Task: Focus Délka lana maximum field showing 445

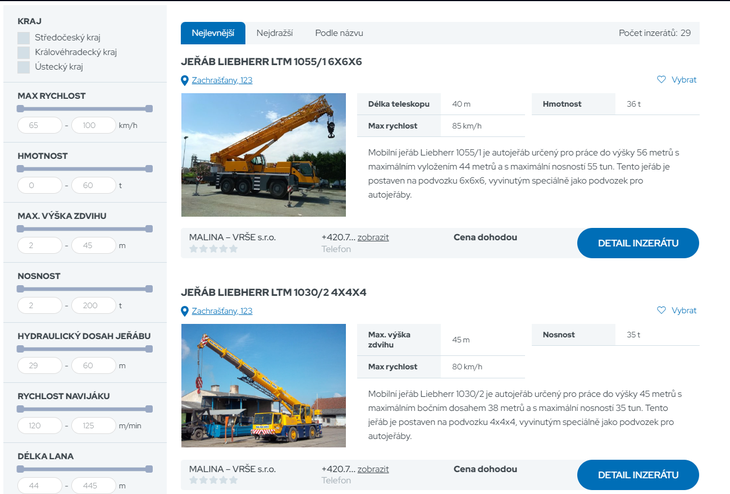Action: click(x=94, y=486)
